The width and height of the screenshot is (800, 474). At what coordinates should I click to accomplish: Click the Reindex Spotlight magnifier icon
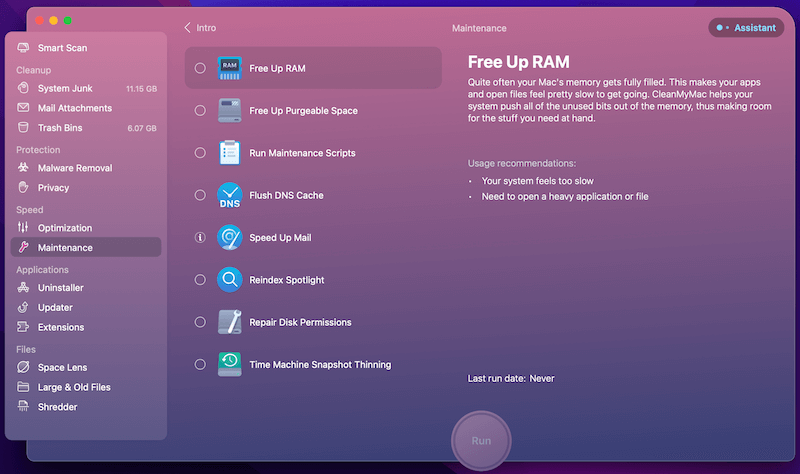[230, 280]
